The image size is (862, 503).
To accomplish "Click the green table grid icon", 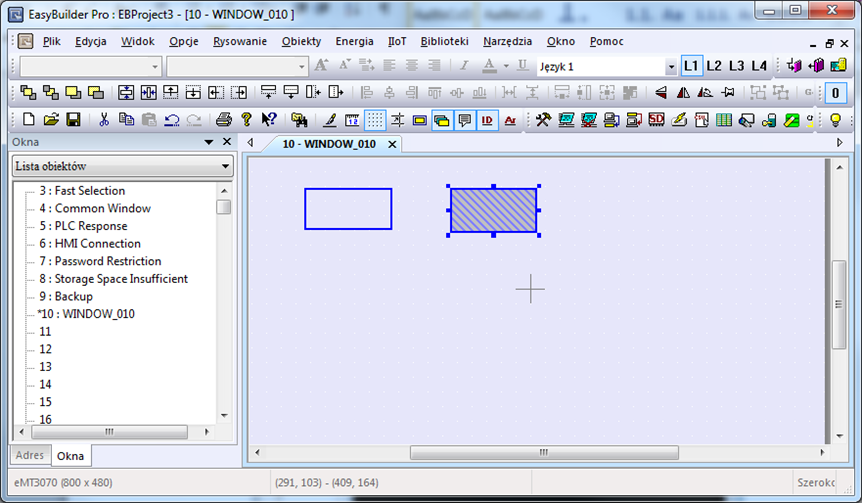I will pyautogui.click(x=723, y=119).
